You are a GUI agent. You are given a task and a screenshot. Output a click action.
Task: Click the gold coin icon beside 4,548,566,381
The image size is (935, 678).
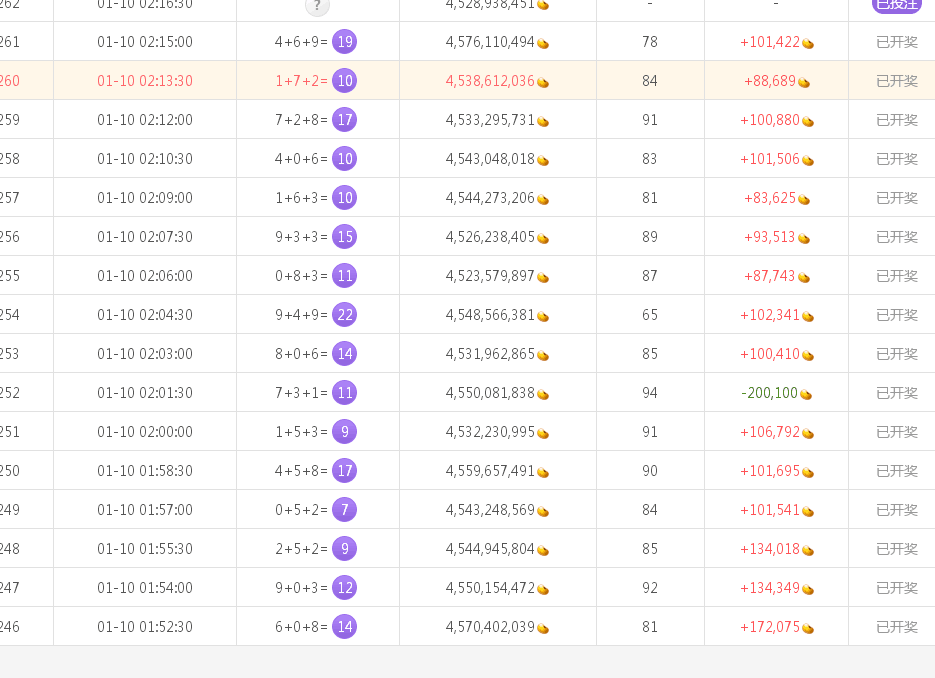[x=543, y=316]
